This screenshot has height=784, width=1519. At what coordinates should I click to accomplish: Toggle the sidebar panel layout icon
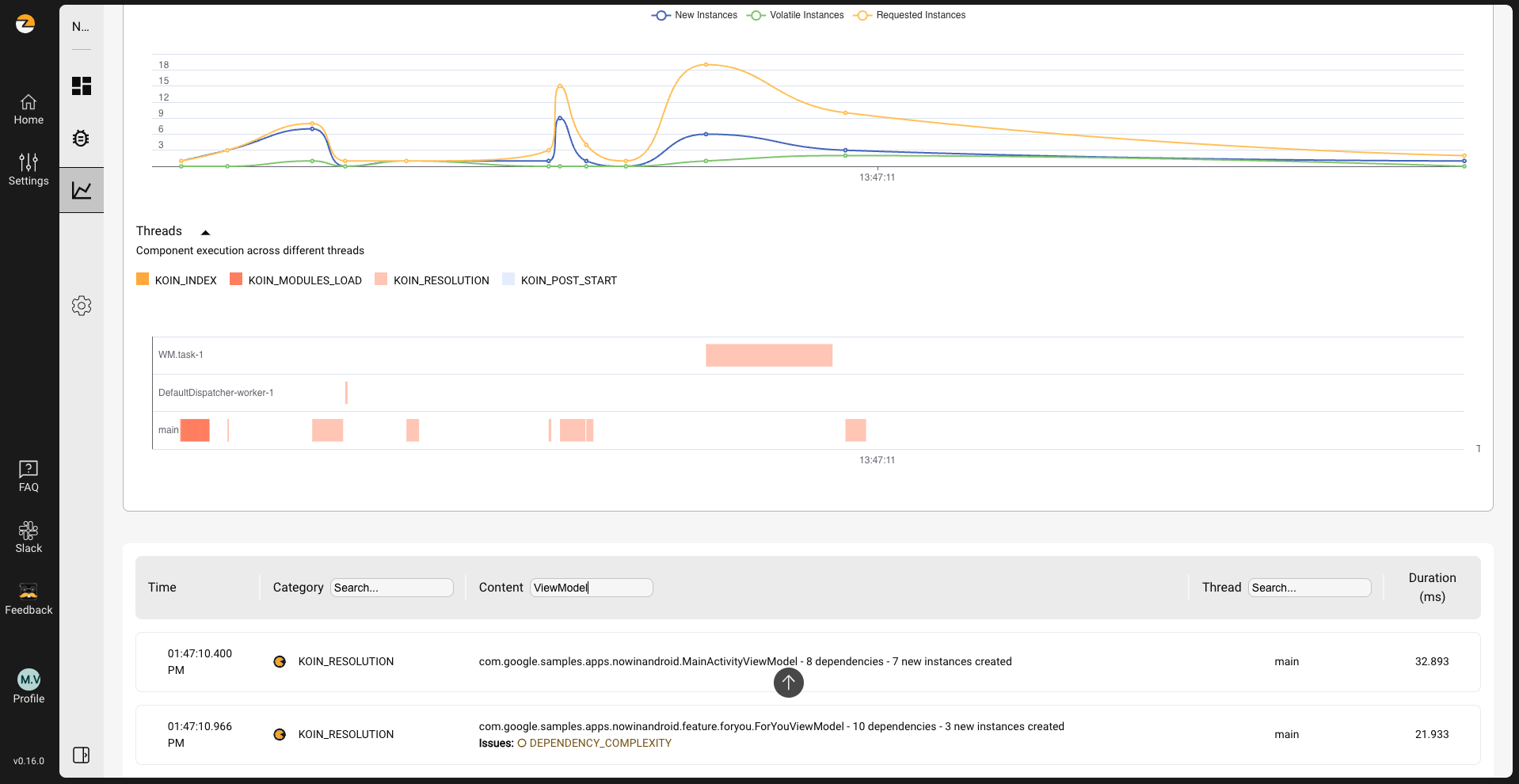pos(81,755)
